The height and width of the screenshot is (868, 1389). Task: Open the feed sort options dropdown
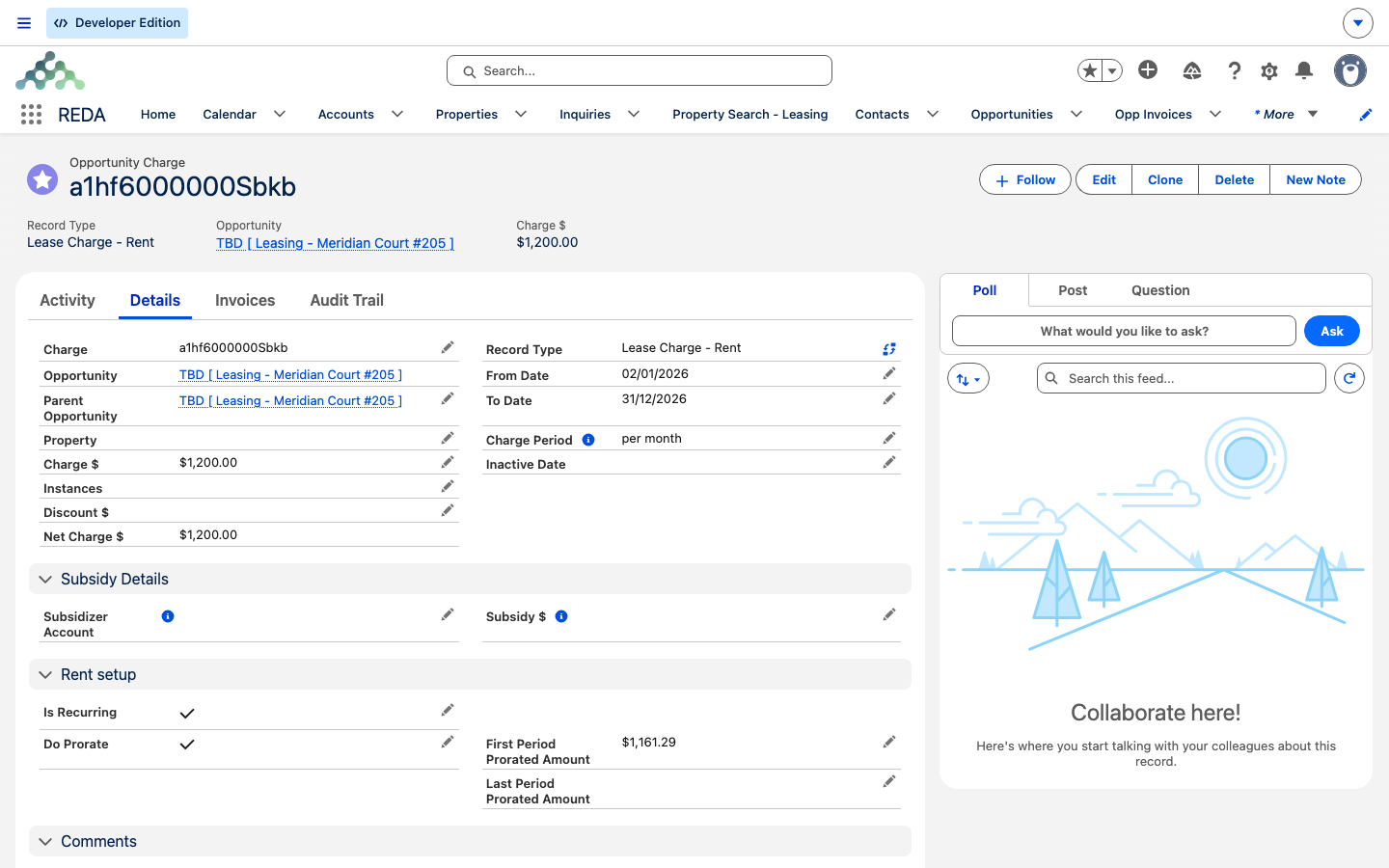pyautogui.click(x=968, y=379)
